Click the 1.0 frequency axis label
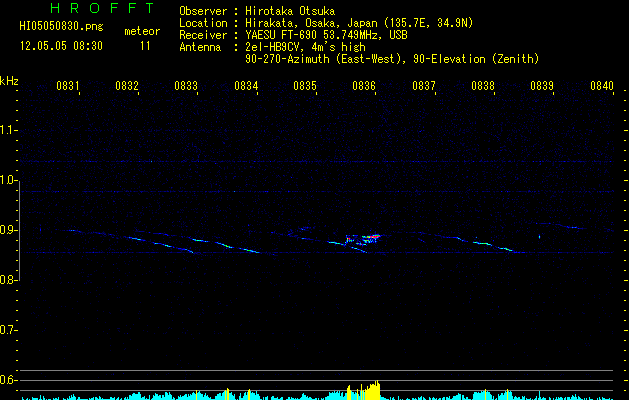The image size is (629, 400). 8,180
